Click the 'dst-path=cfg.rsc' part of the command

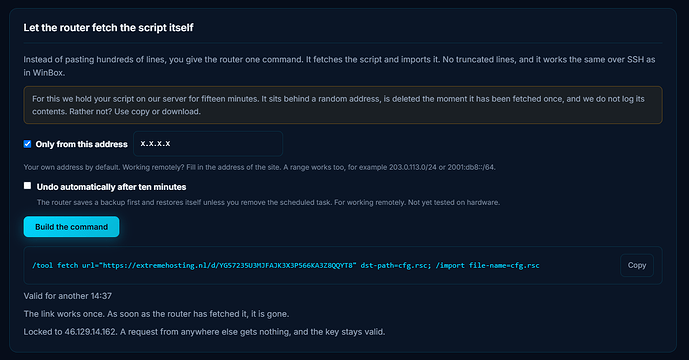[x=396, y=265]
